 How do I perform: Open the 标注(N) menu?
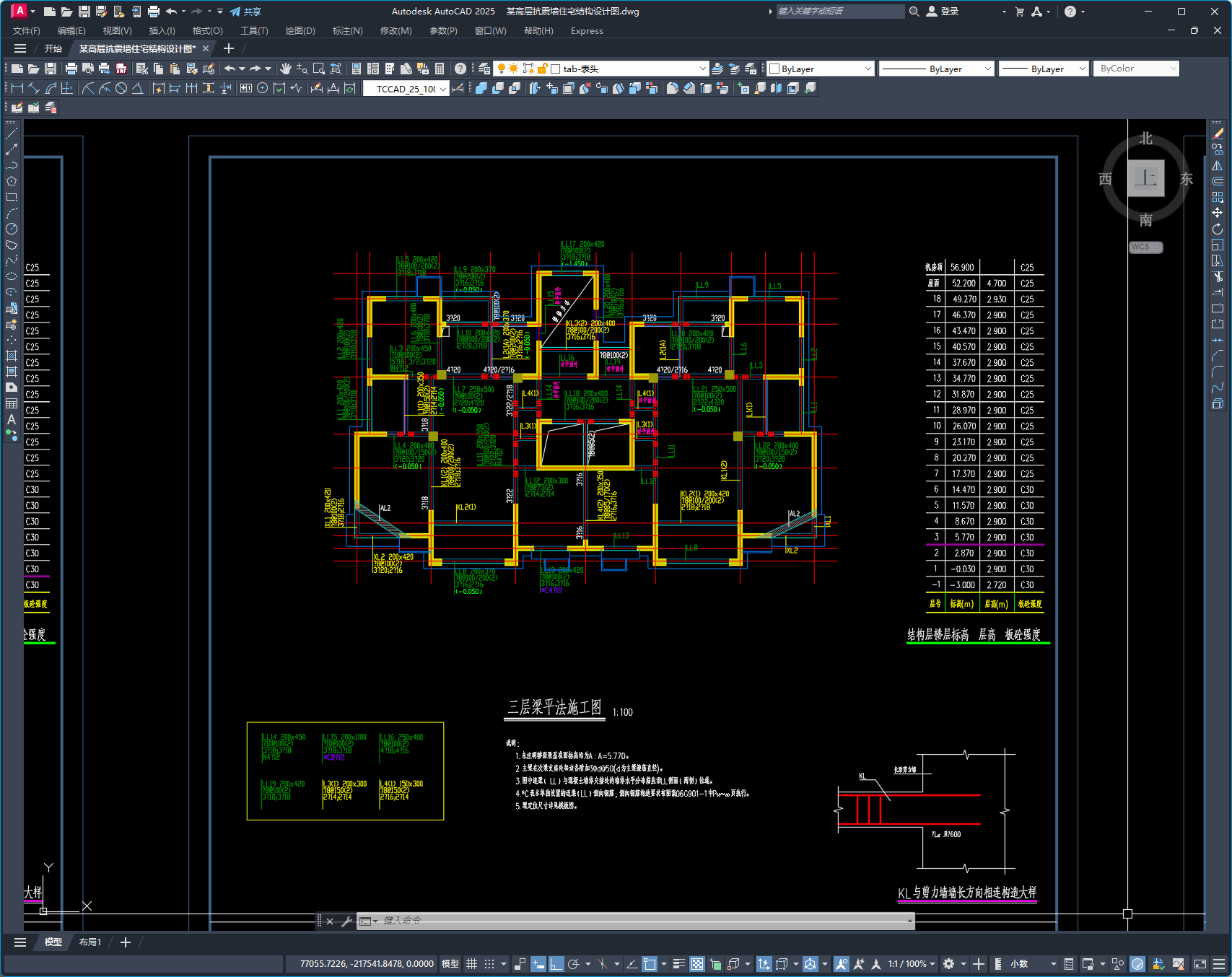pyautogui.click(x=347, y=31)
